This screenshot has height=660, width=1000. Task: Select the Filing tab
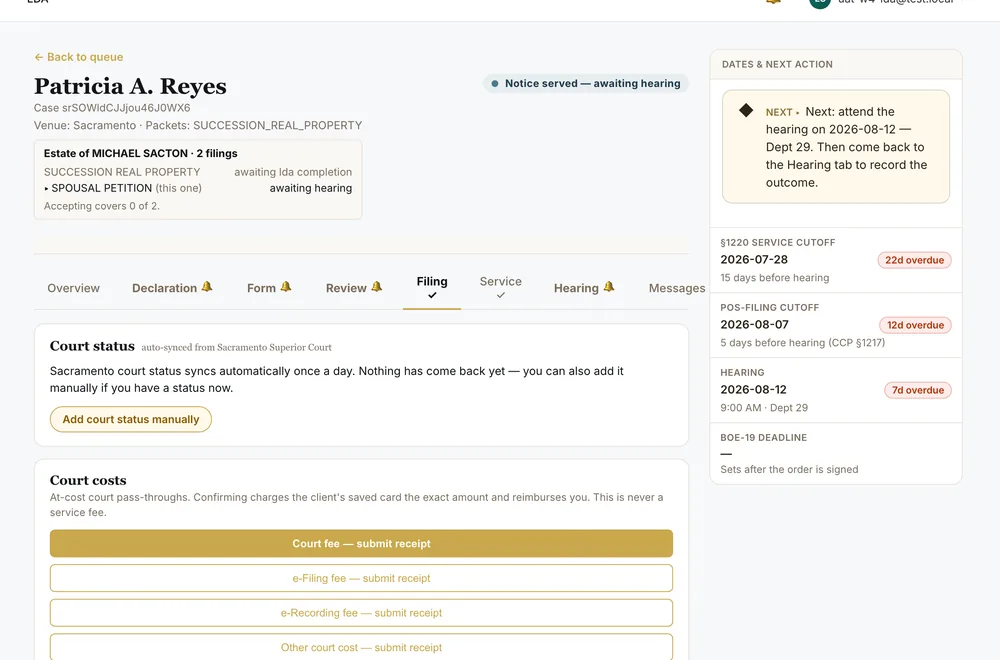click(432, 287)
